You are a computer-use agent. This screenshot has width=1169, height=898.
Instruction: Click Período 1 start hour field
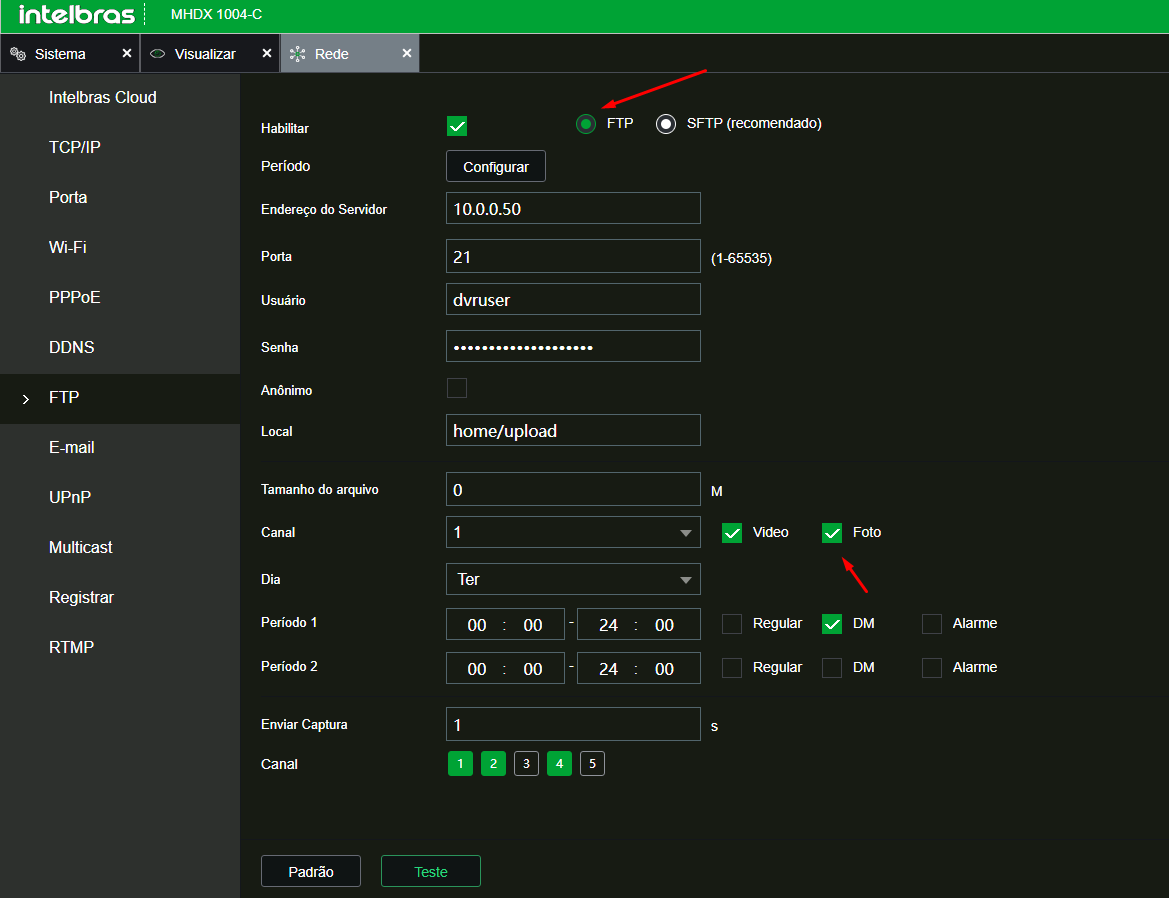click(x=477, y=625)
